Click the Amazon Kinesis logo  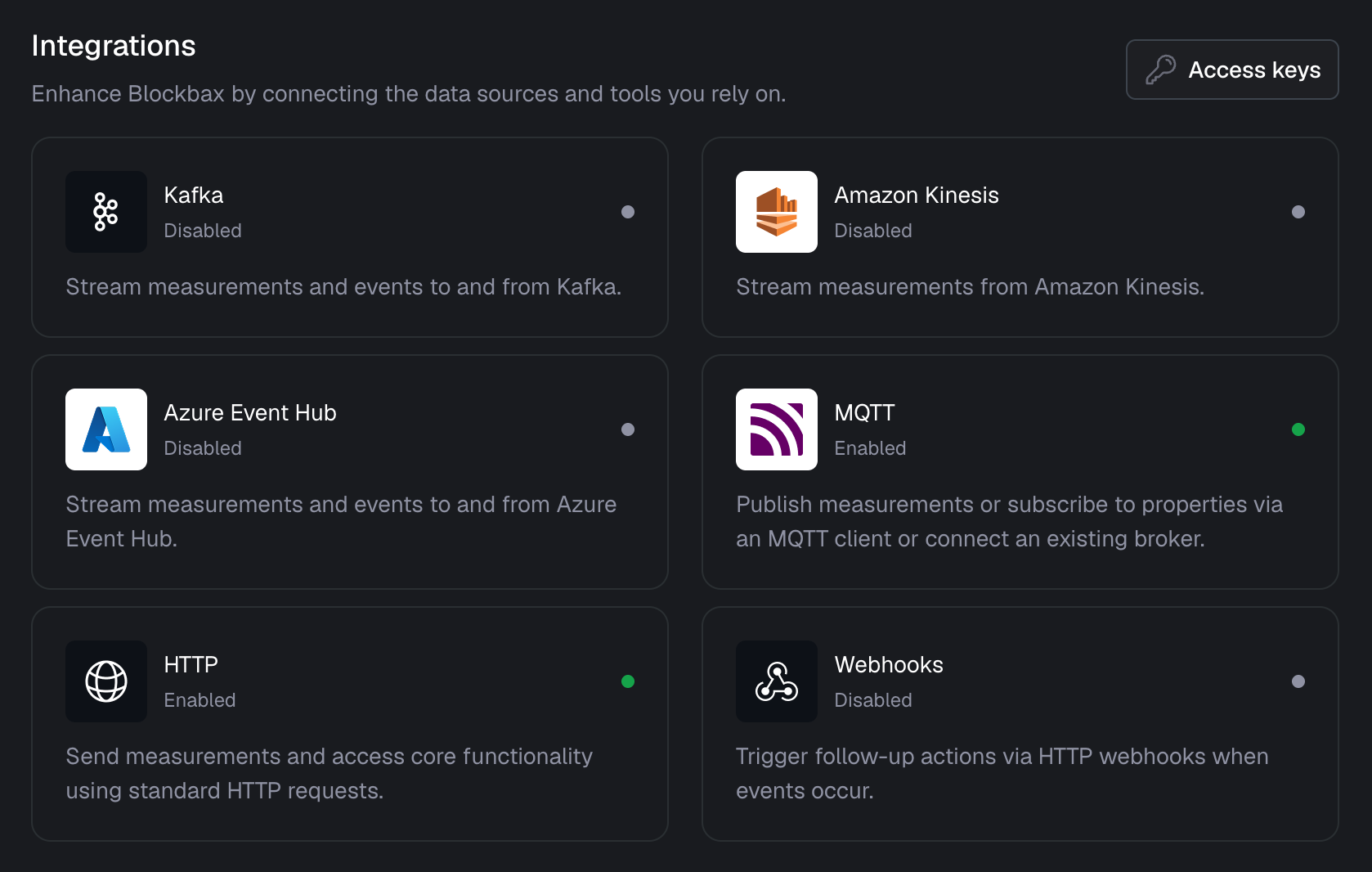(x=776, y=212)
